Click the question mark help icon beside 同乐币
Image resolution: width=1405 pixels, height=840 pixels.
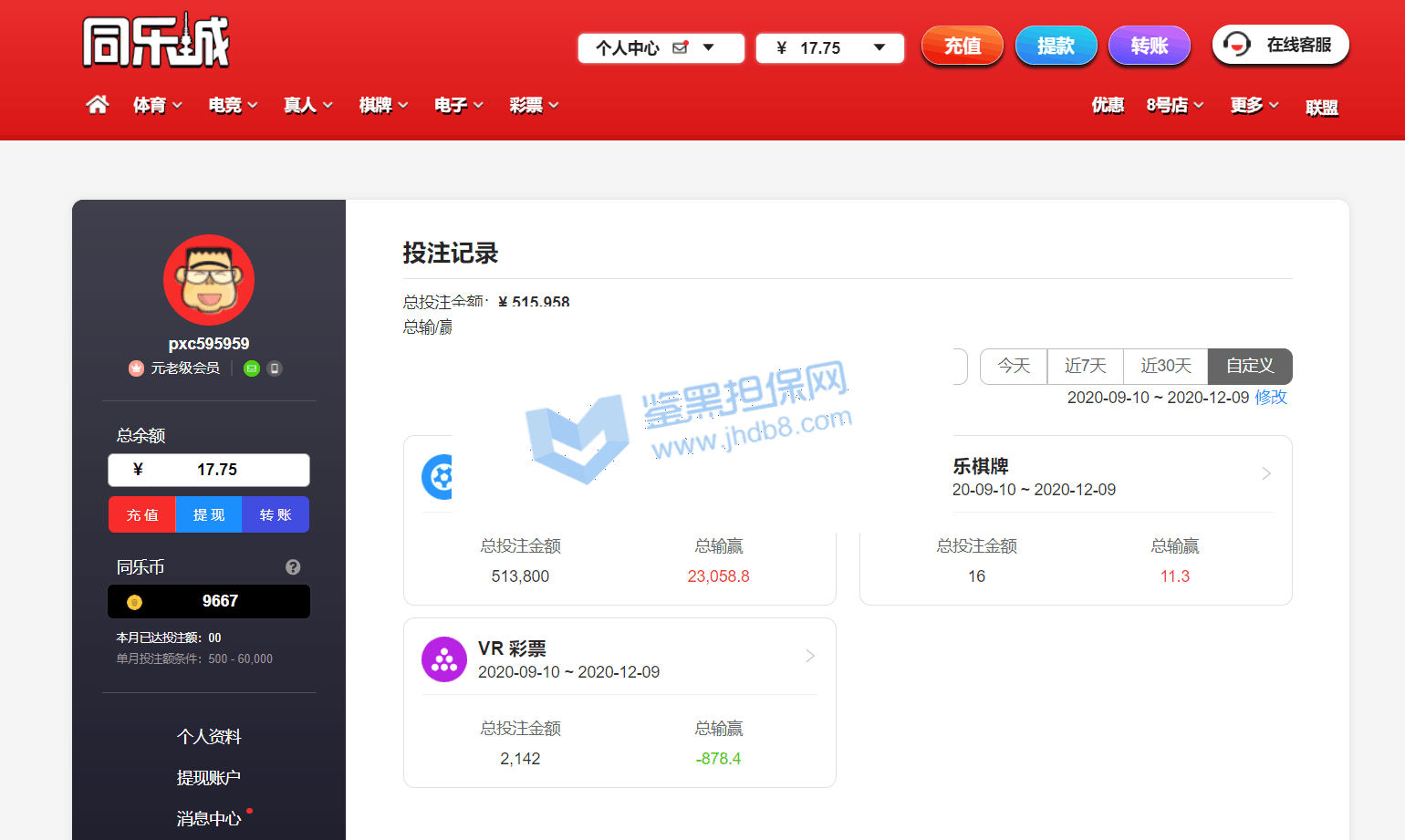click(x=293, y=567)
